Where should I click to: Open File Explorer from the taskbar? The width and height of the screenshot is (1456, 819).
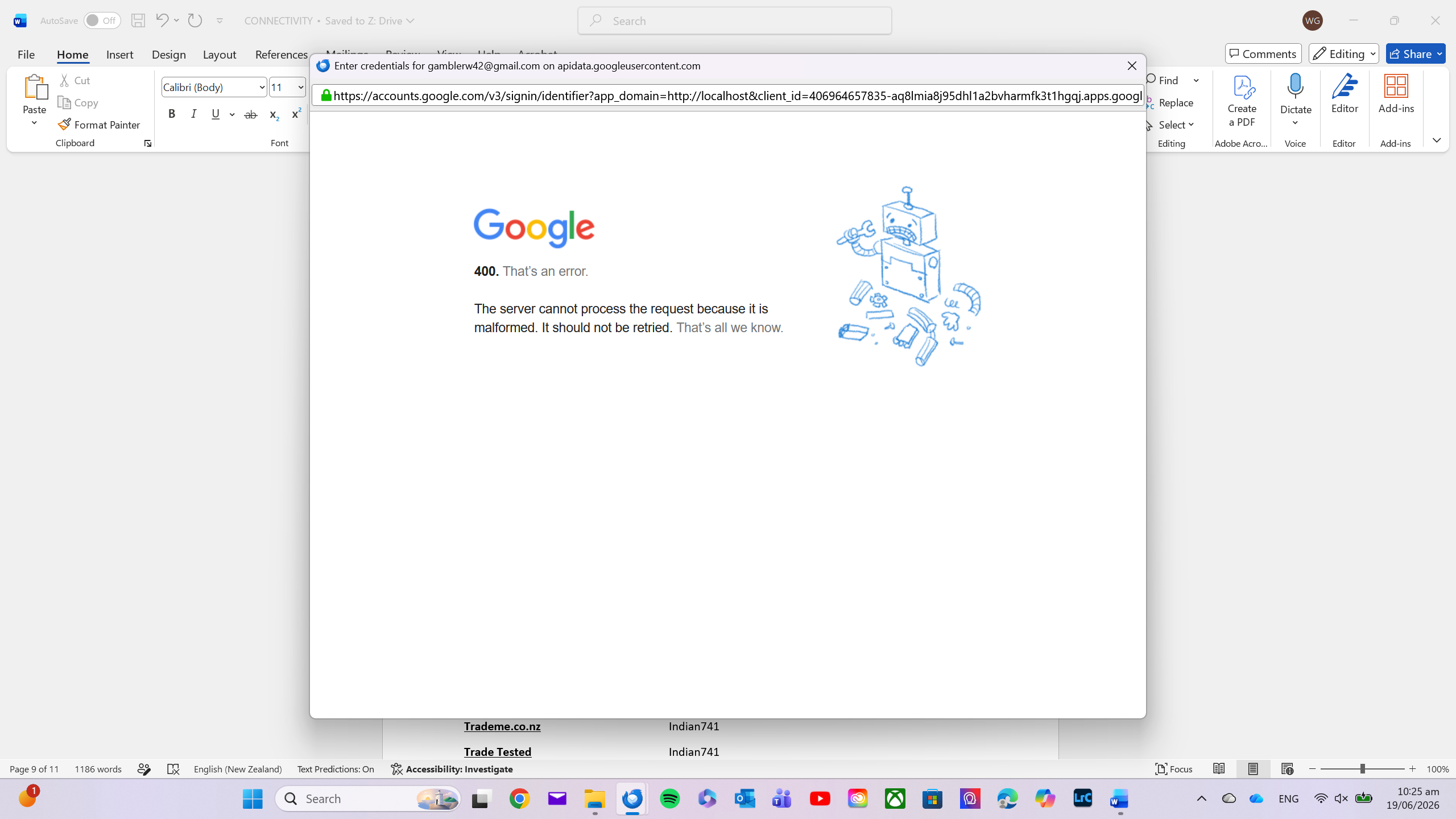pos(595,799)
